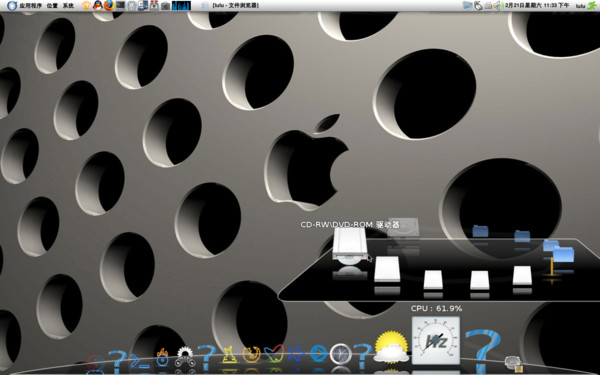Open the colorful butterfly icon in dock
Screen dimensions: 600x375
[274, 354]
